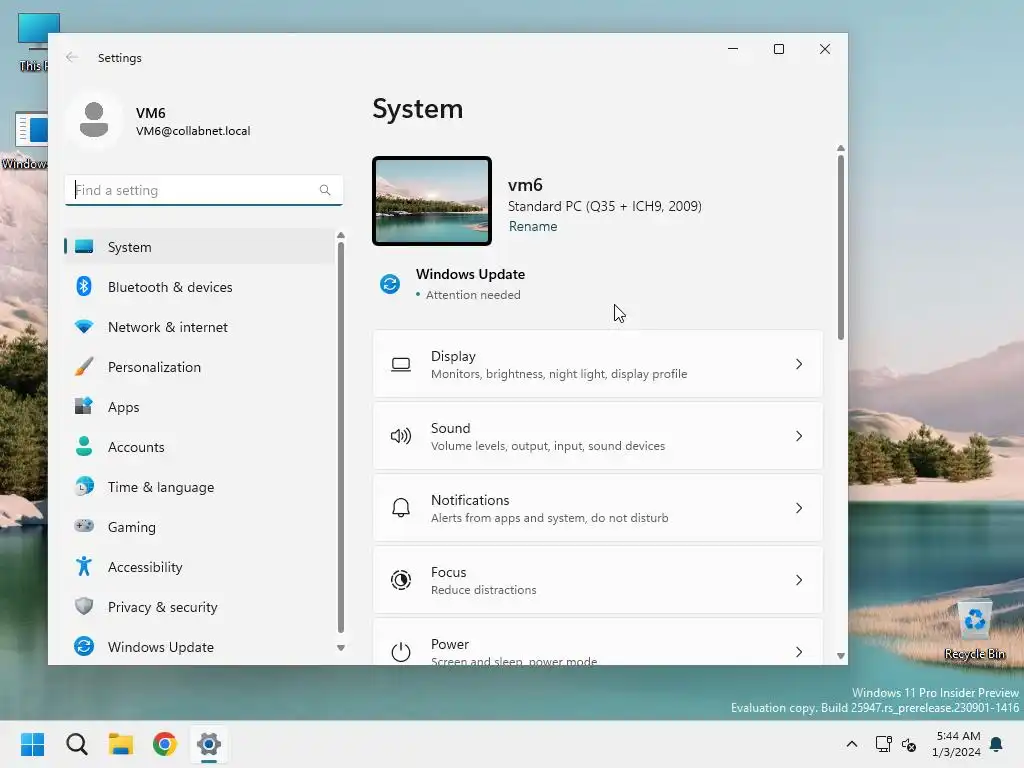Click the Bluetooth icon in sidebar
This screenshot has height=768, width=1024.
pos(84,287)
